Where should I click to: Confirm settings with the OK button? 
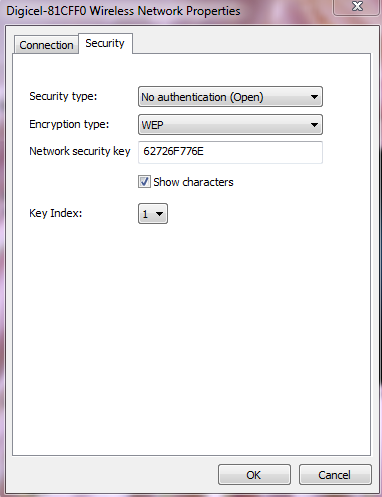point(254,475)
